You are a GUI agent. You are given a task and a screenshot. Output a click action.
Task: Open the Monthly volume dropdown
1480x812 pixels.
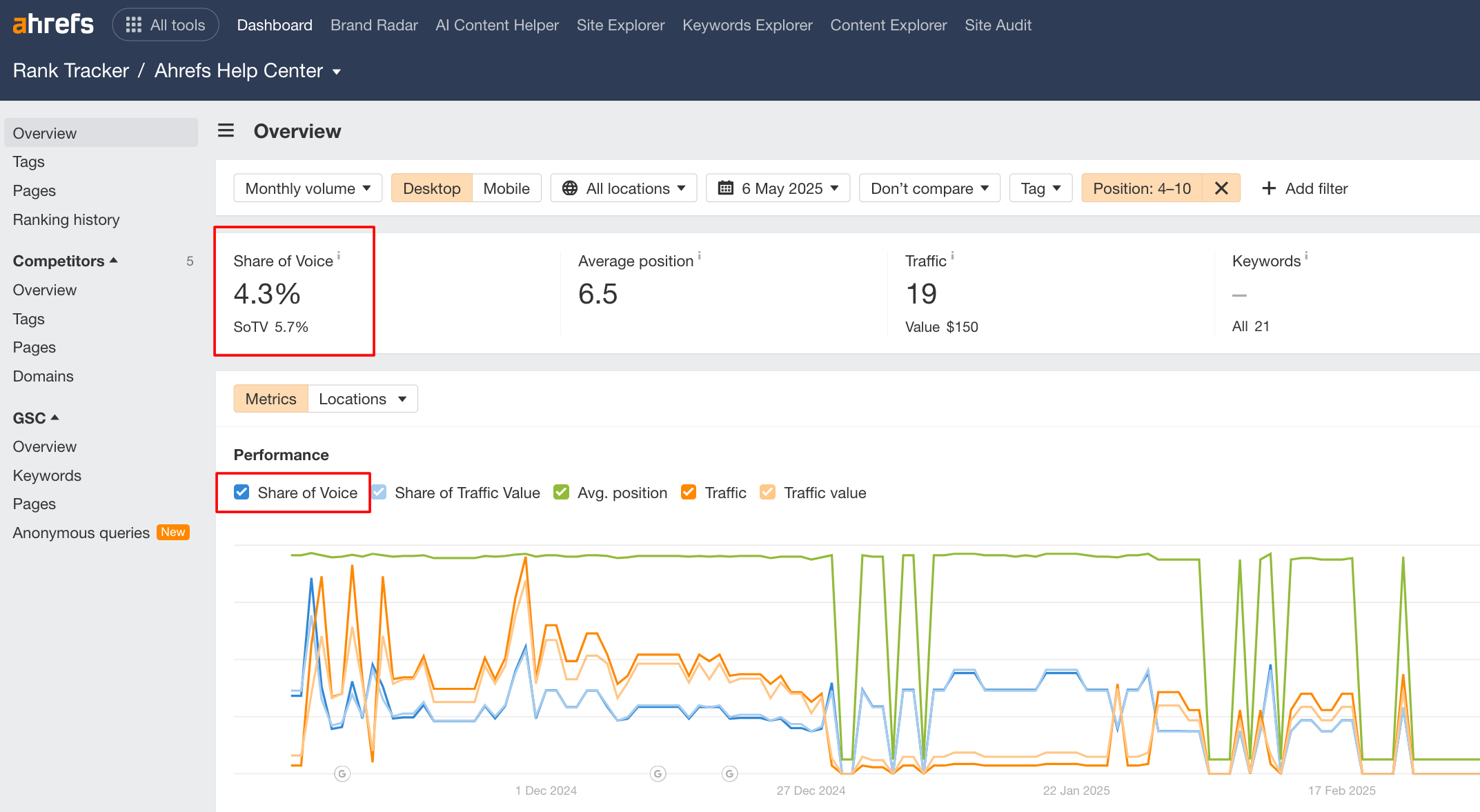point(308,188)
